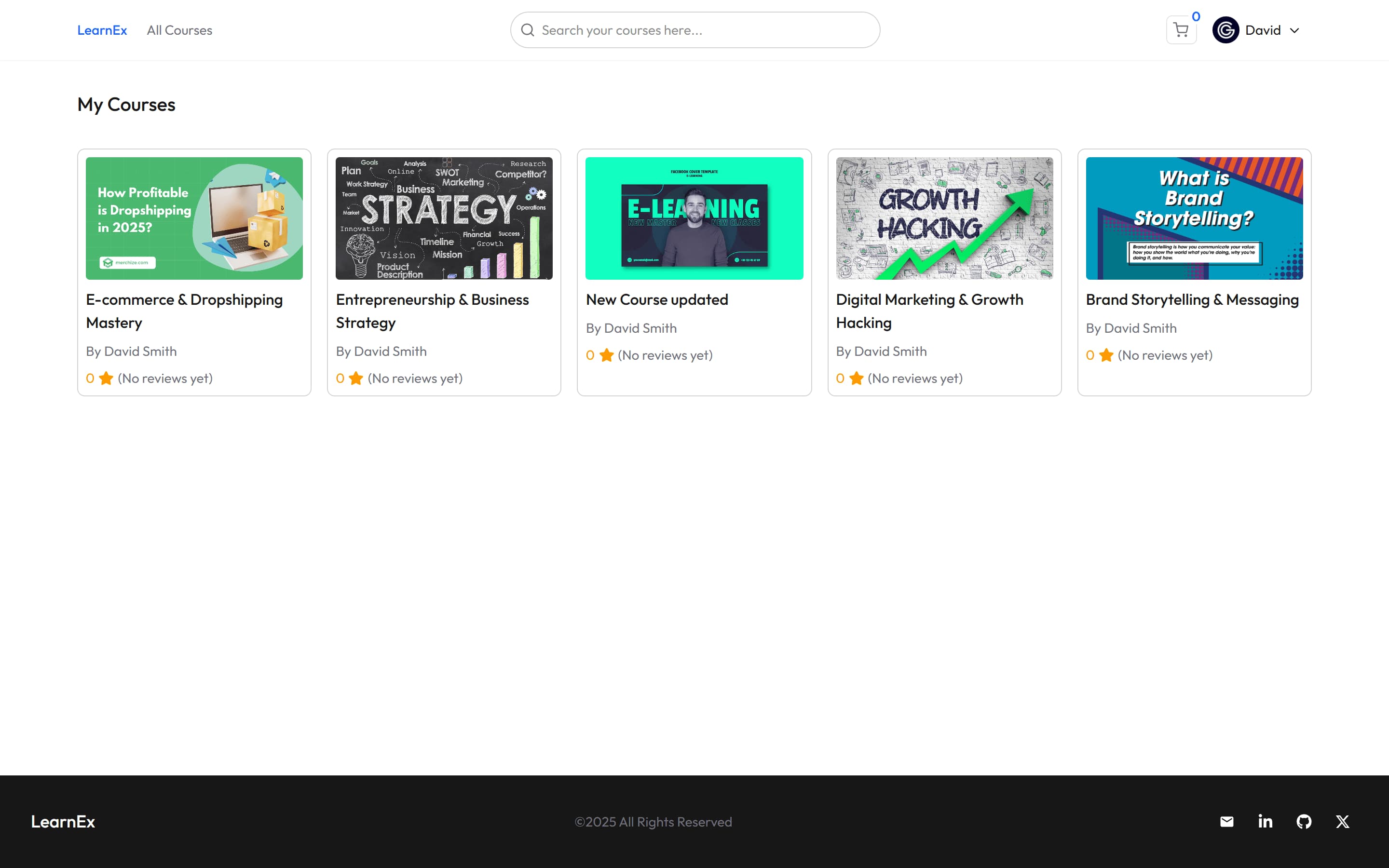Open the footer LinkedIn icon
1389x868 pixels.
(x=1265, y=822)
